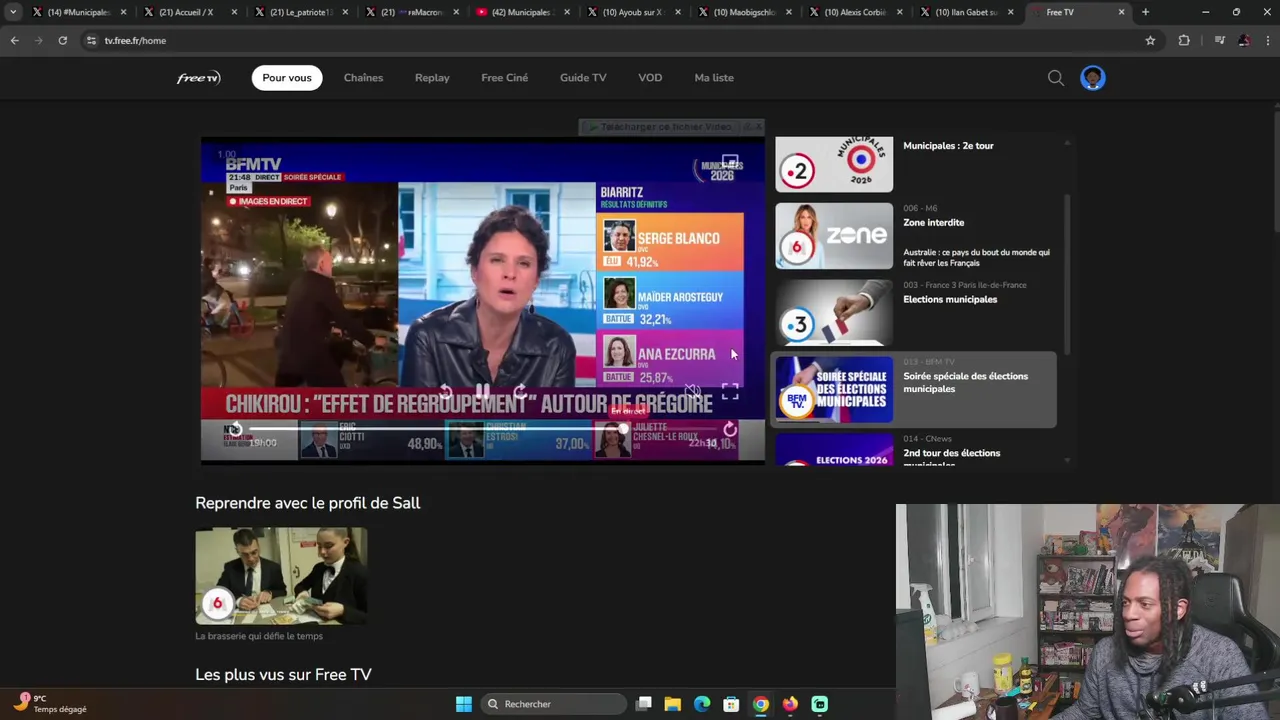Click the 'Zone interdite' title
The image size is (1280, 720).
933,223
